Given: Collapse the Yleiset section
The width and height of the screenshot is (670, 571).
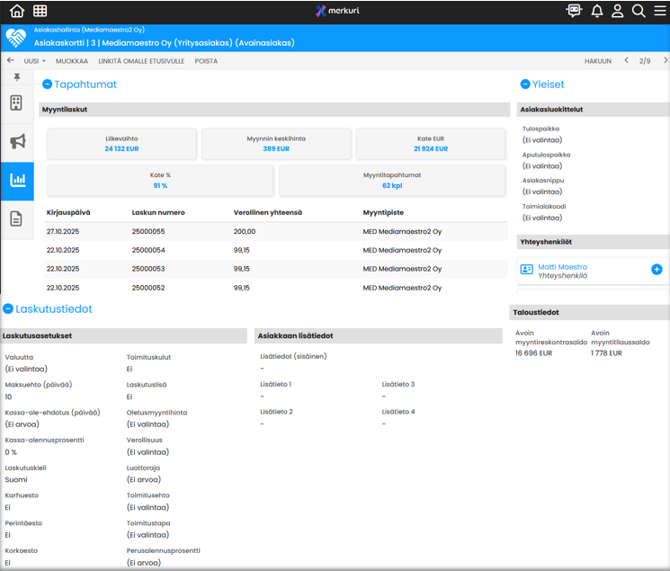Looking at the screenshot, I should click(526, 85).
